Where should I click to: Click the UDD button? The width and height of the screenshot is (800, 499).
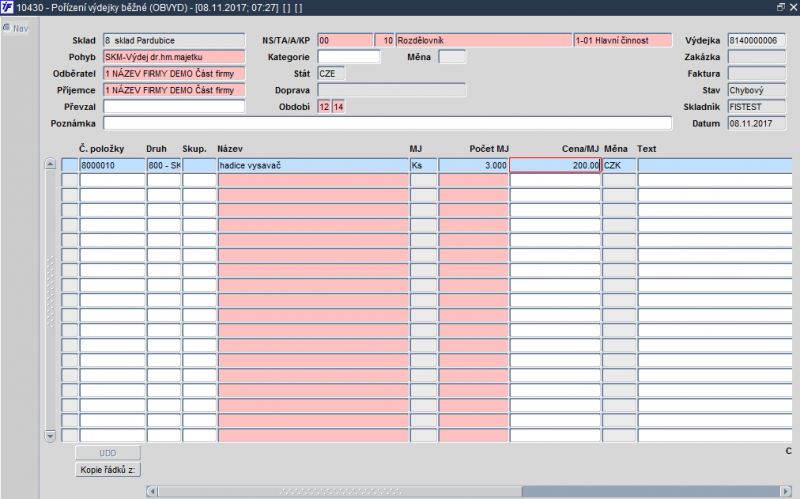coord(108,453)
